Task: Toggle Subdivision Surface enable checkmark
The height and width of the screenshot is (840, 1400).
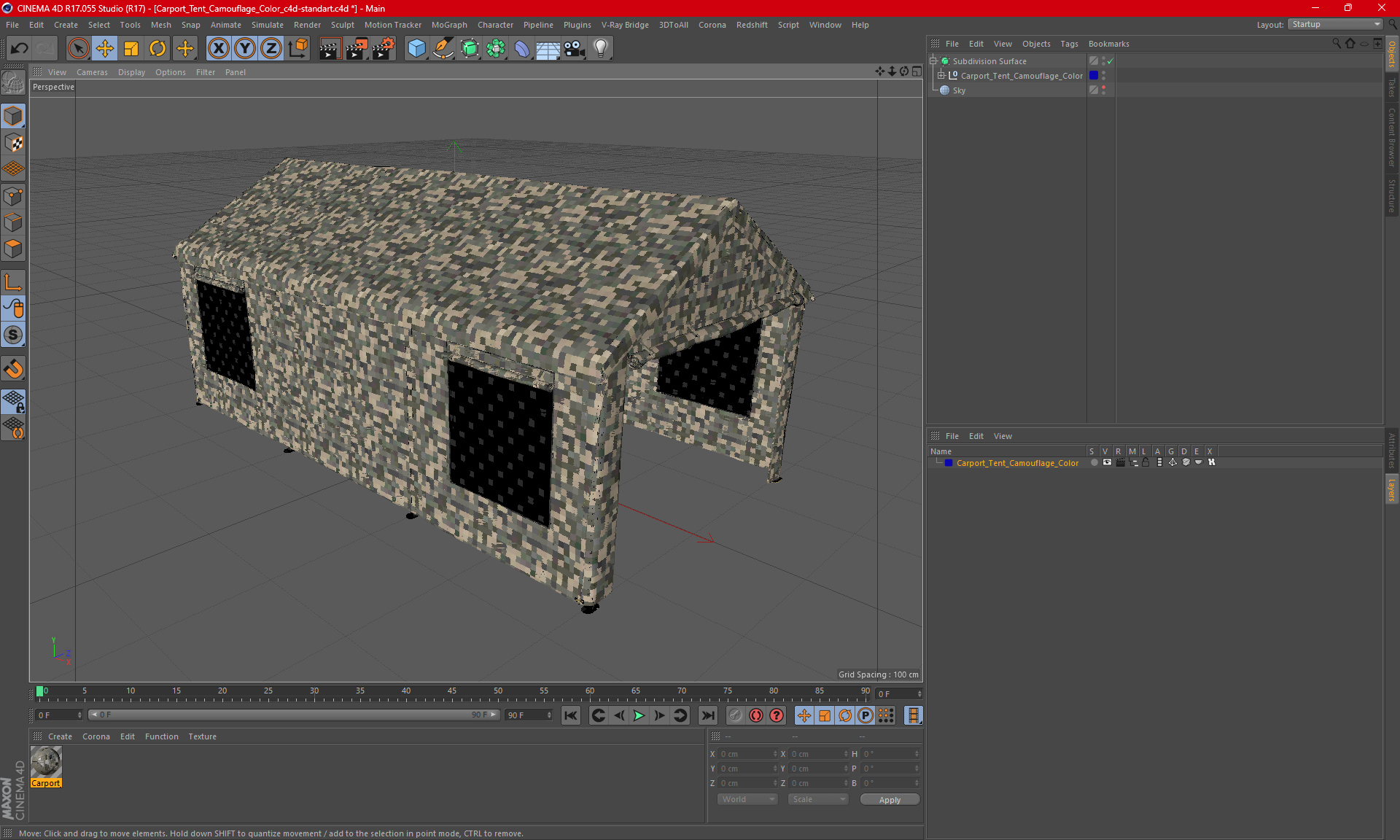Action: [x=1111, y=61]
